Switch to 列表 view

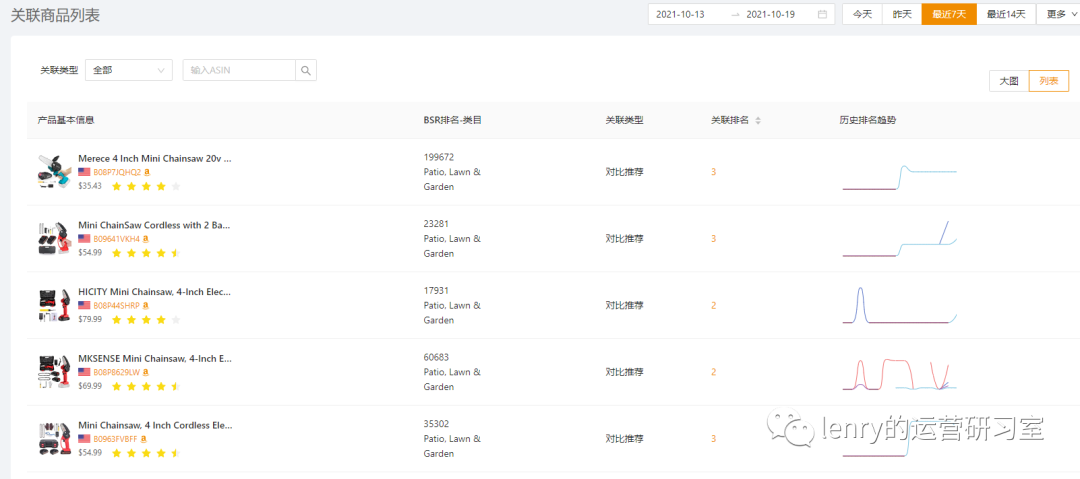pyautogui.click(x=1049, y=81)
